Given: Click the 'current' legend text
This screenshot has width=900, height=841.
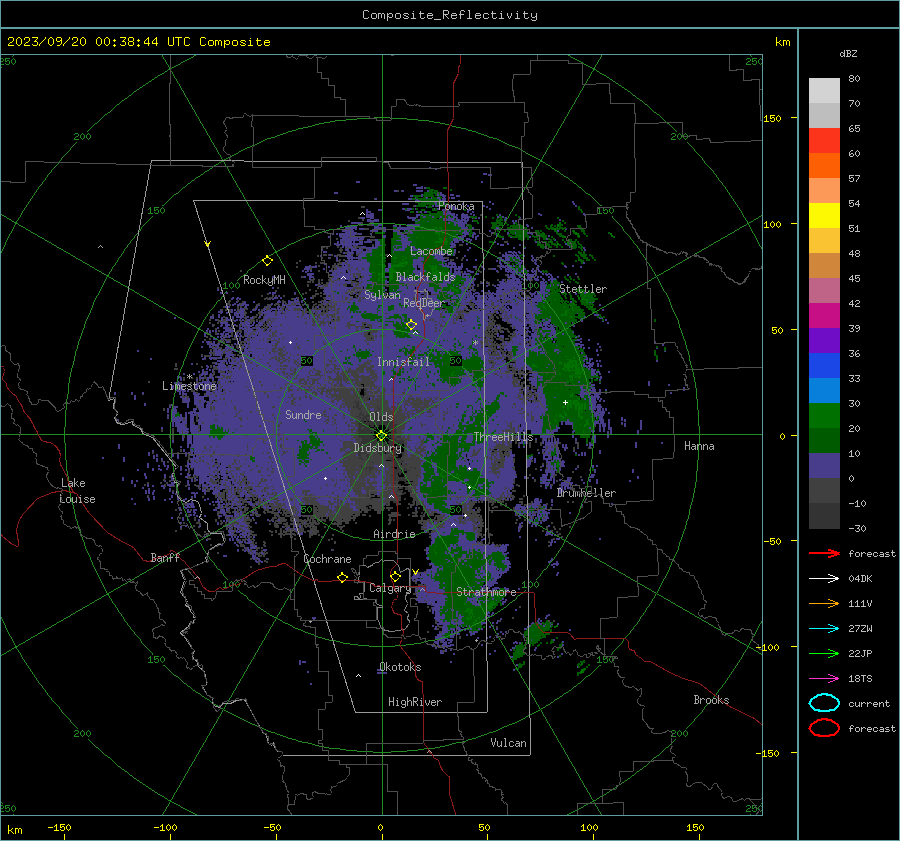Looking at the screenshot, I should pos(868,703).
